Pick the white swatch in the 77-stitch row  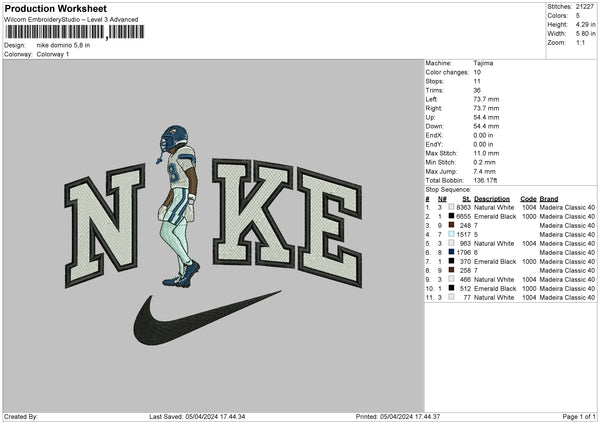451,297
